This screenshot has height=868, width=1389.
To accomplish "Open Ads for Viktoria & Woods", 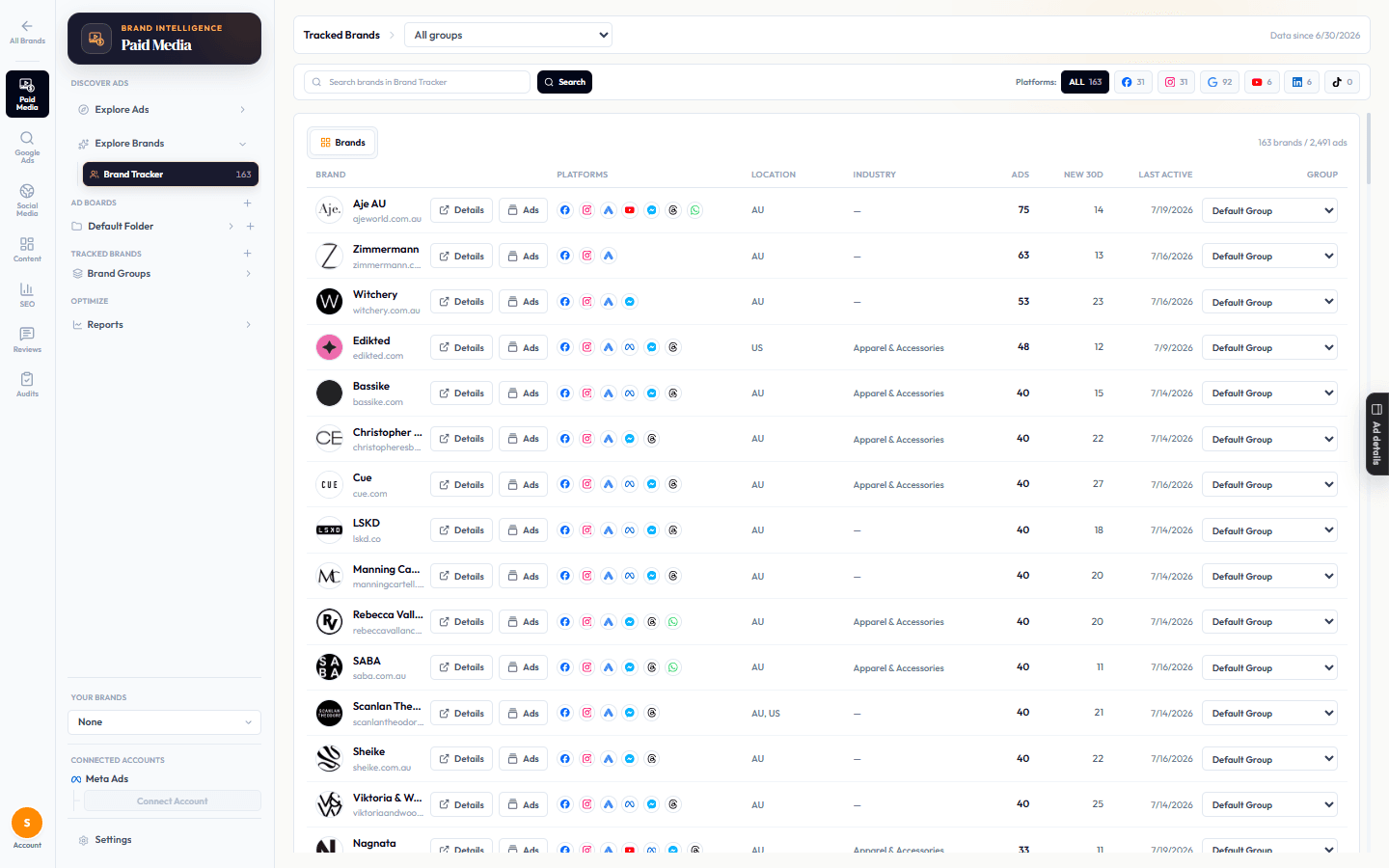I will (x=524, y=804).
